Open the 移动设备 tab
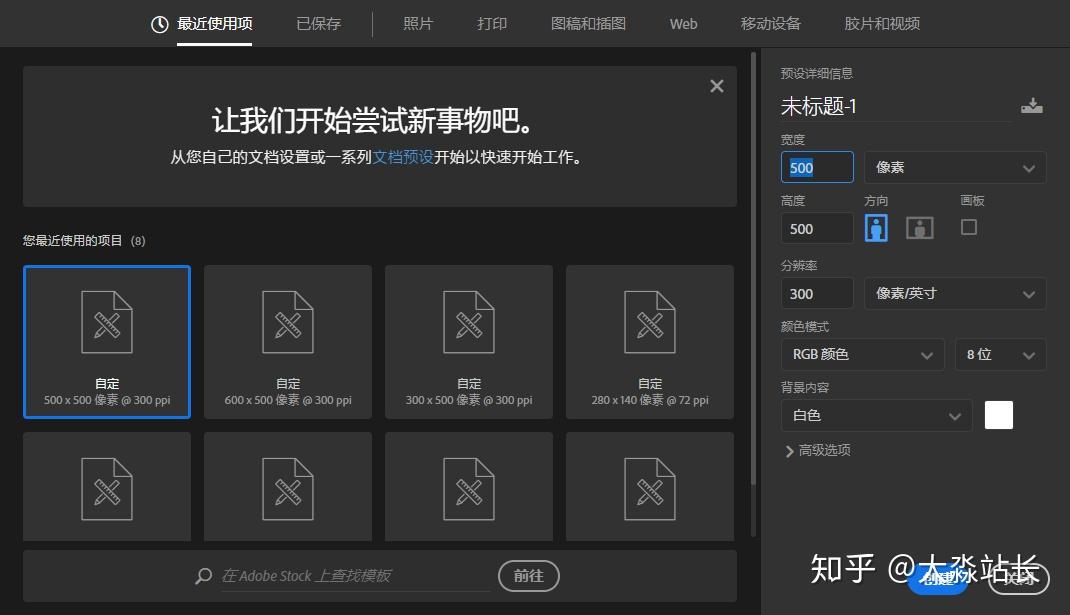This screenshot has height=615, width=1070. 770,24
